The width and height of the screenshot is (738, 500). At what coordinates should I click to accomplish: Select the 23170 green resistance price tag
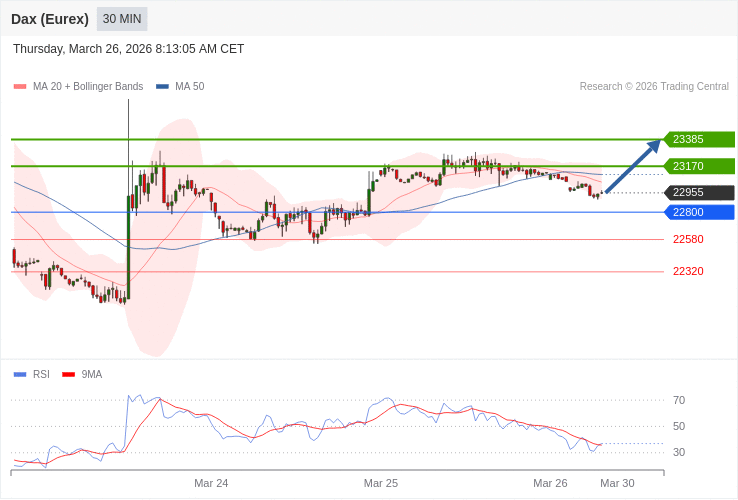(x=698, y=166)
